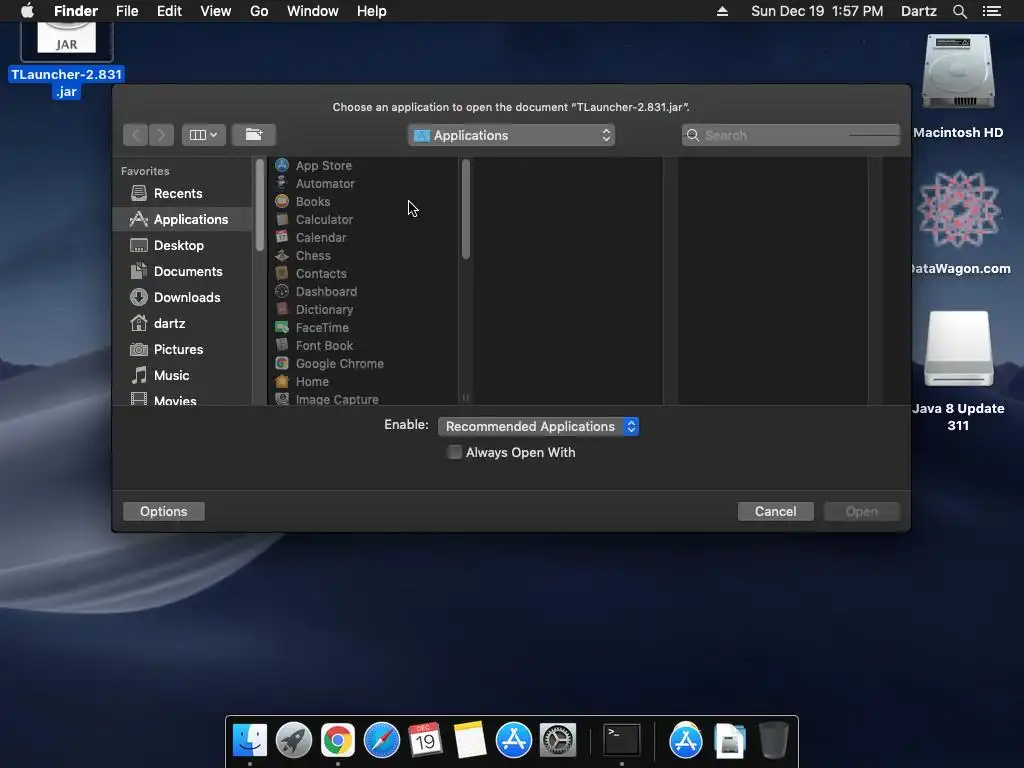Viewport: 1024px width, 768px height.
Task: Open Music folder in sidebar
Action: point(160,376)
